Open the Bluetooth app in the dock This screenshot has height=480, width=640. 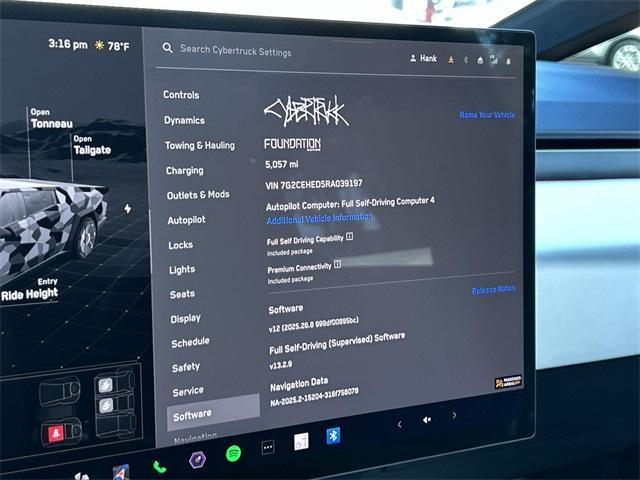[333, 435]
